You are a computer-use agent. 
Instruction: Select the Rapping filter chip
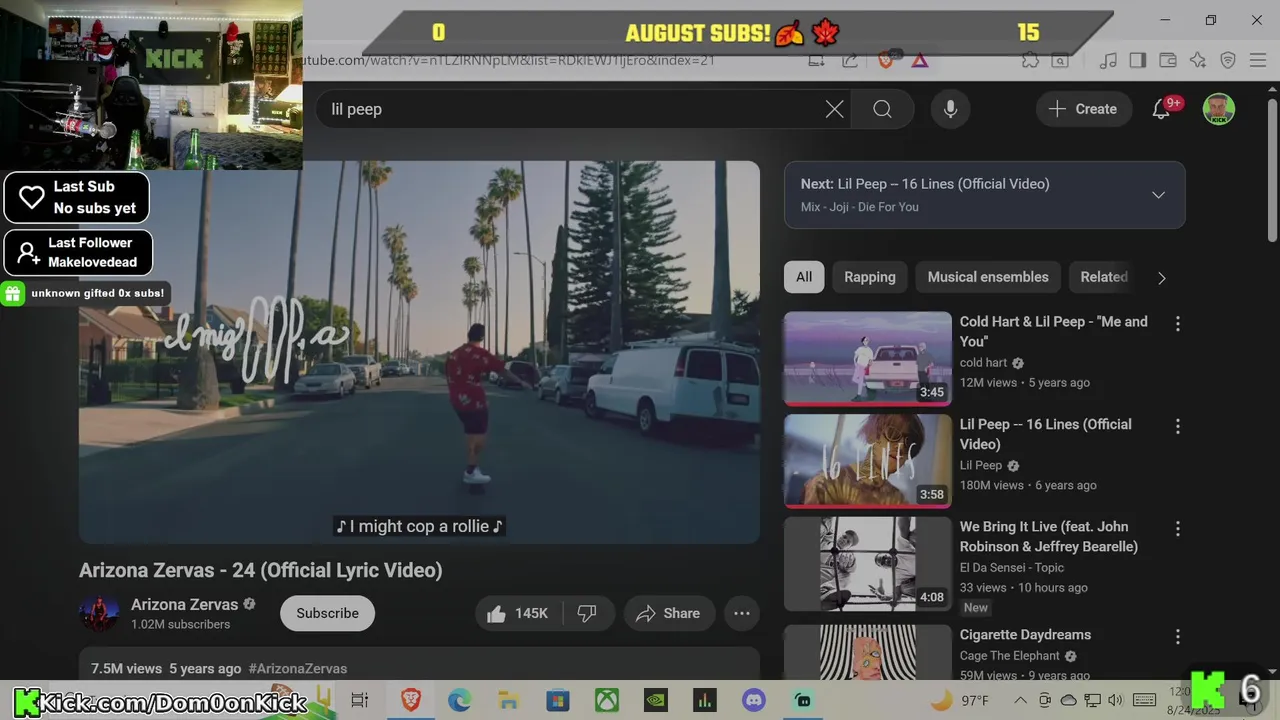(870, 277)
